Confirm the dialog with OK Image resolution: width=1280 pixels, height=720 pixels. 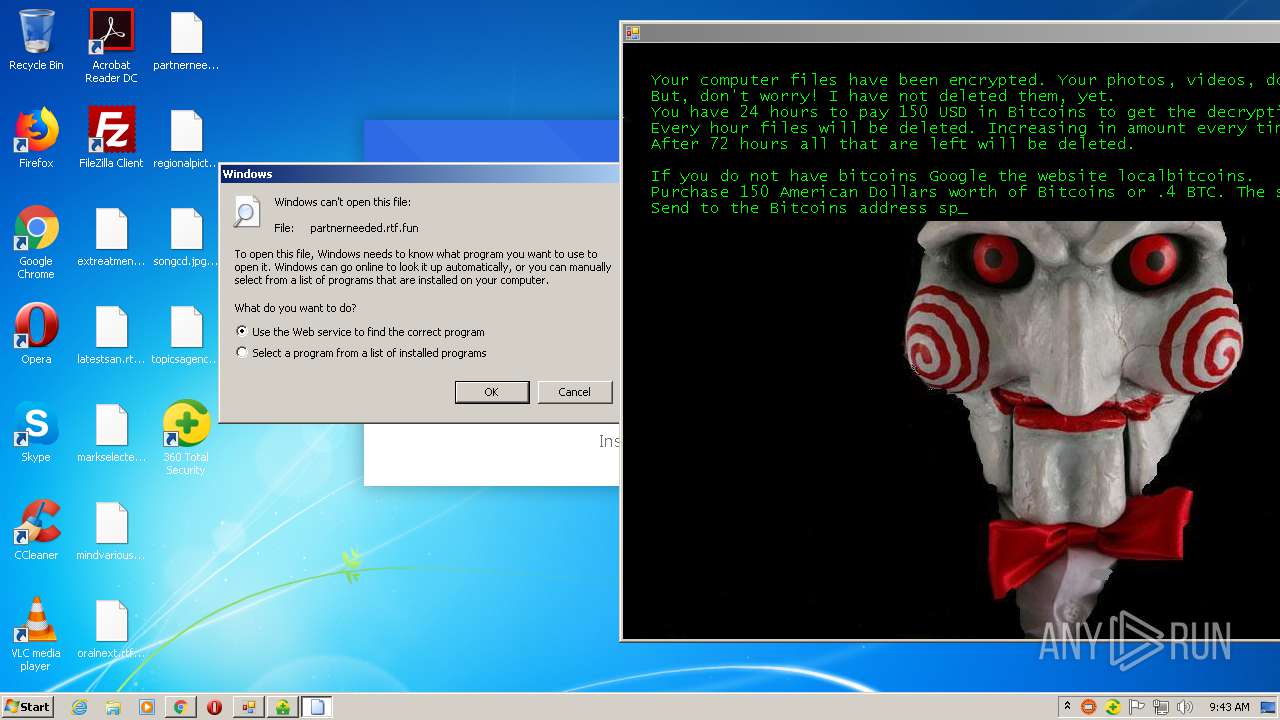491,392
